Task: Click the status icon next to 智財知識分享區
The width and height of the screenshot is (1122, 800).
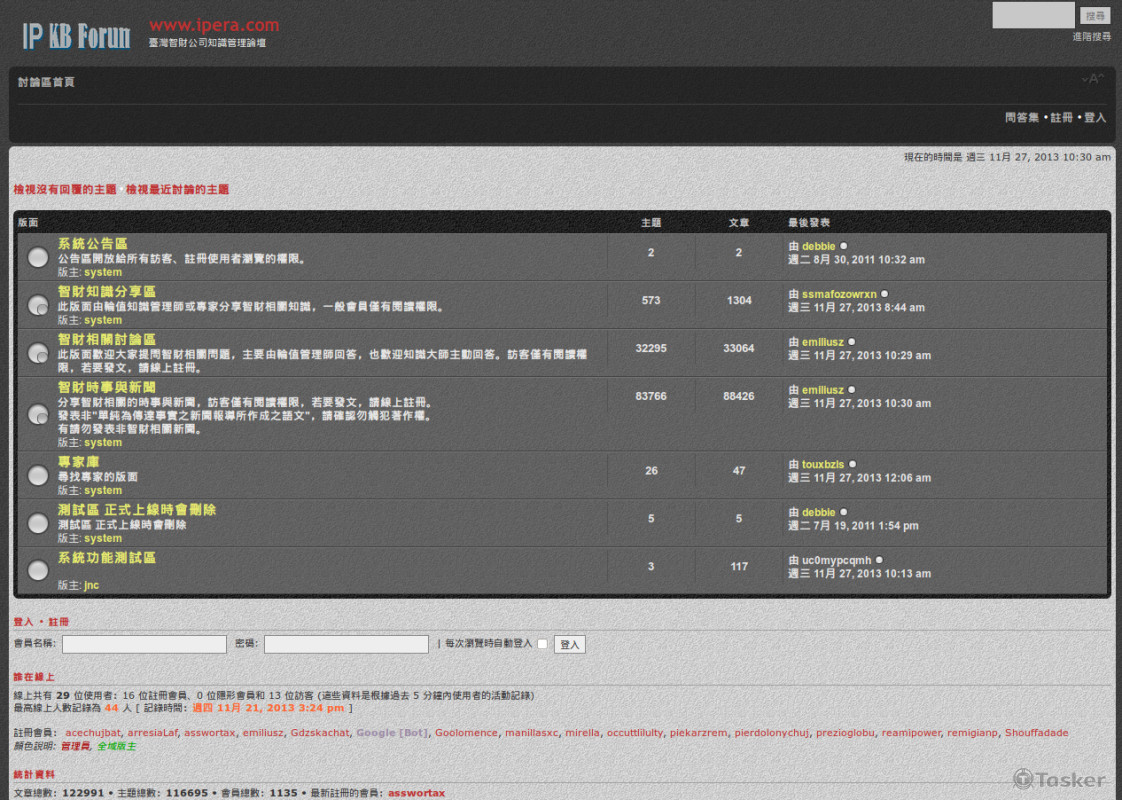Action: pos(38,305)
